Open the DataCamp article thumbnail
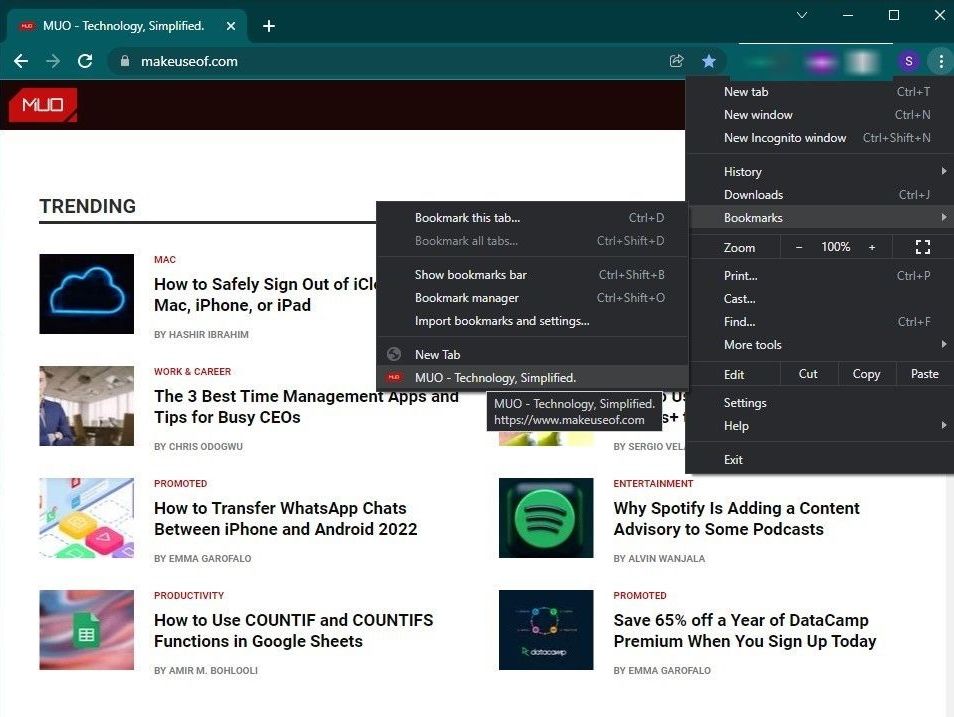The image size is (954, 717). click(546, 629)
